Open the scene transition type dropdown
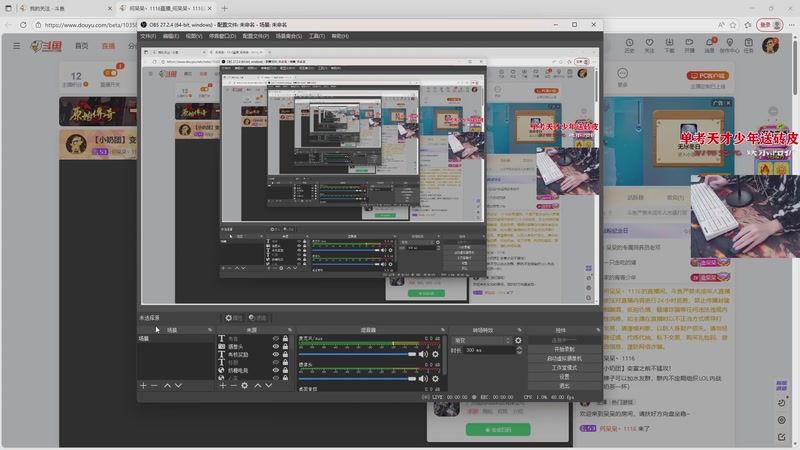Image resolution: width=800 pixels, height=450 pixels. [482, 340]
